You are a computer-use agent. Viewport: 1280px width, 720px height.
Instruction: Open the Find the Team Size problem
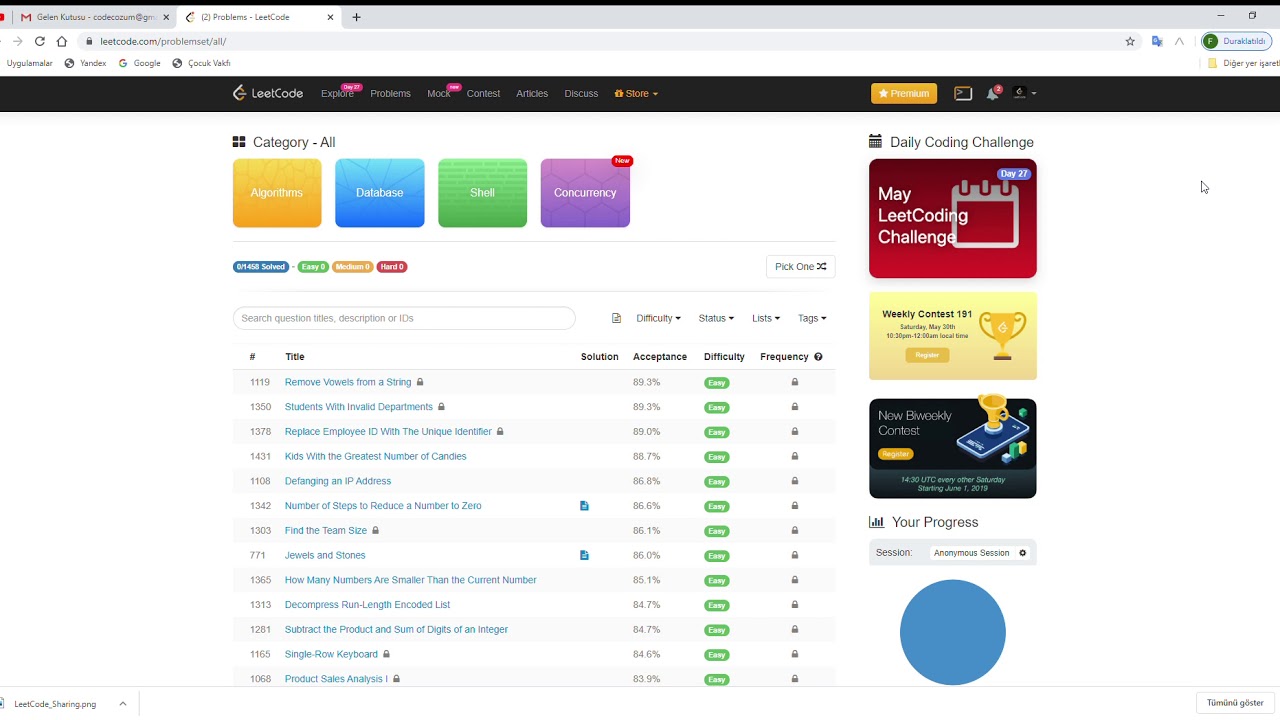click(325, 531)
